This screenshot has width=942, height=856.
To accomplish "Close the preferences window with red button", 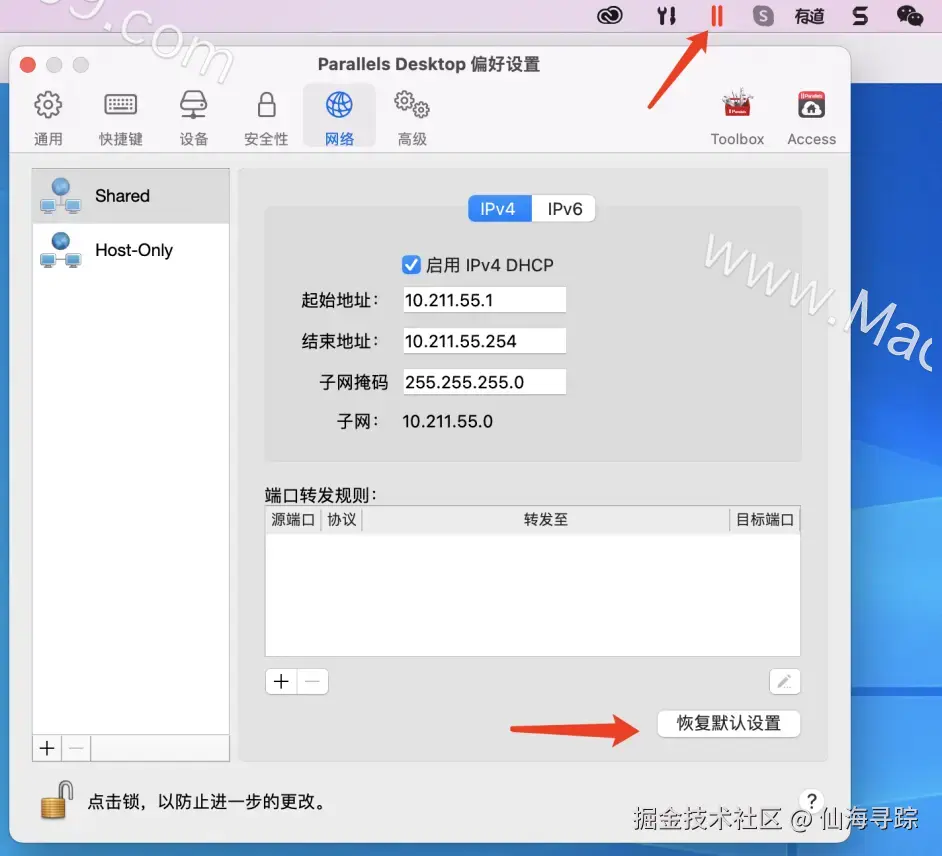I will click(x=28, y=64).
